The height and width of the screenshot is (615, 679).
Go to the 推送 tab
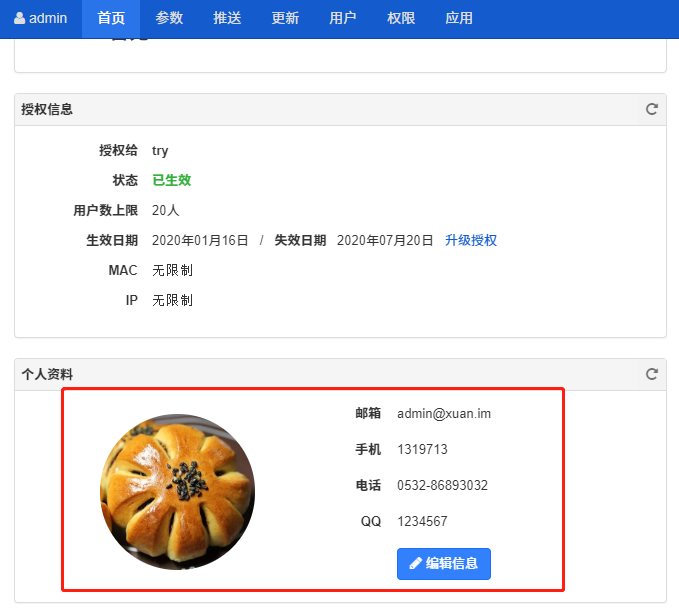227,18
